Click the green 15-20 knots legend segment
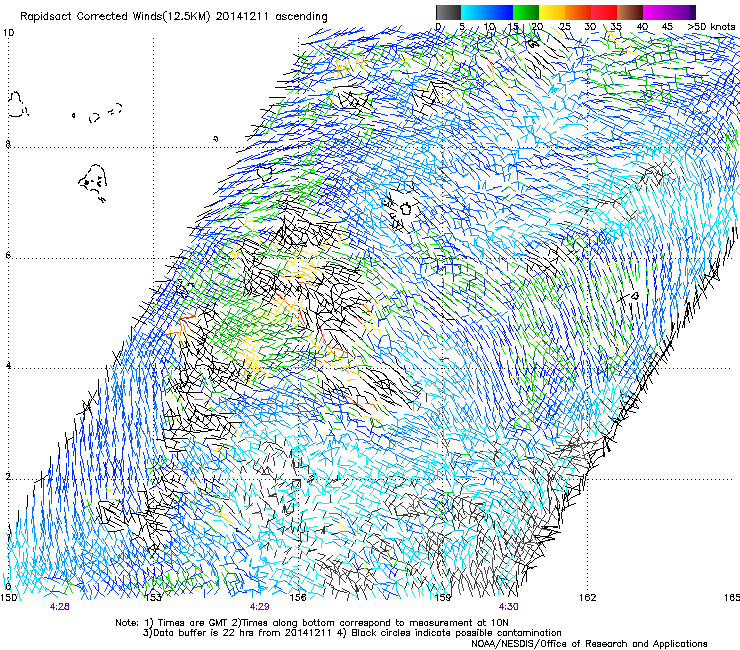 click(526, 12)
